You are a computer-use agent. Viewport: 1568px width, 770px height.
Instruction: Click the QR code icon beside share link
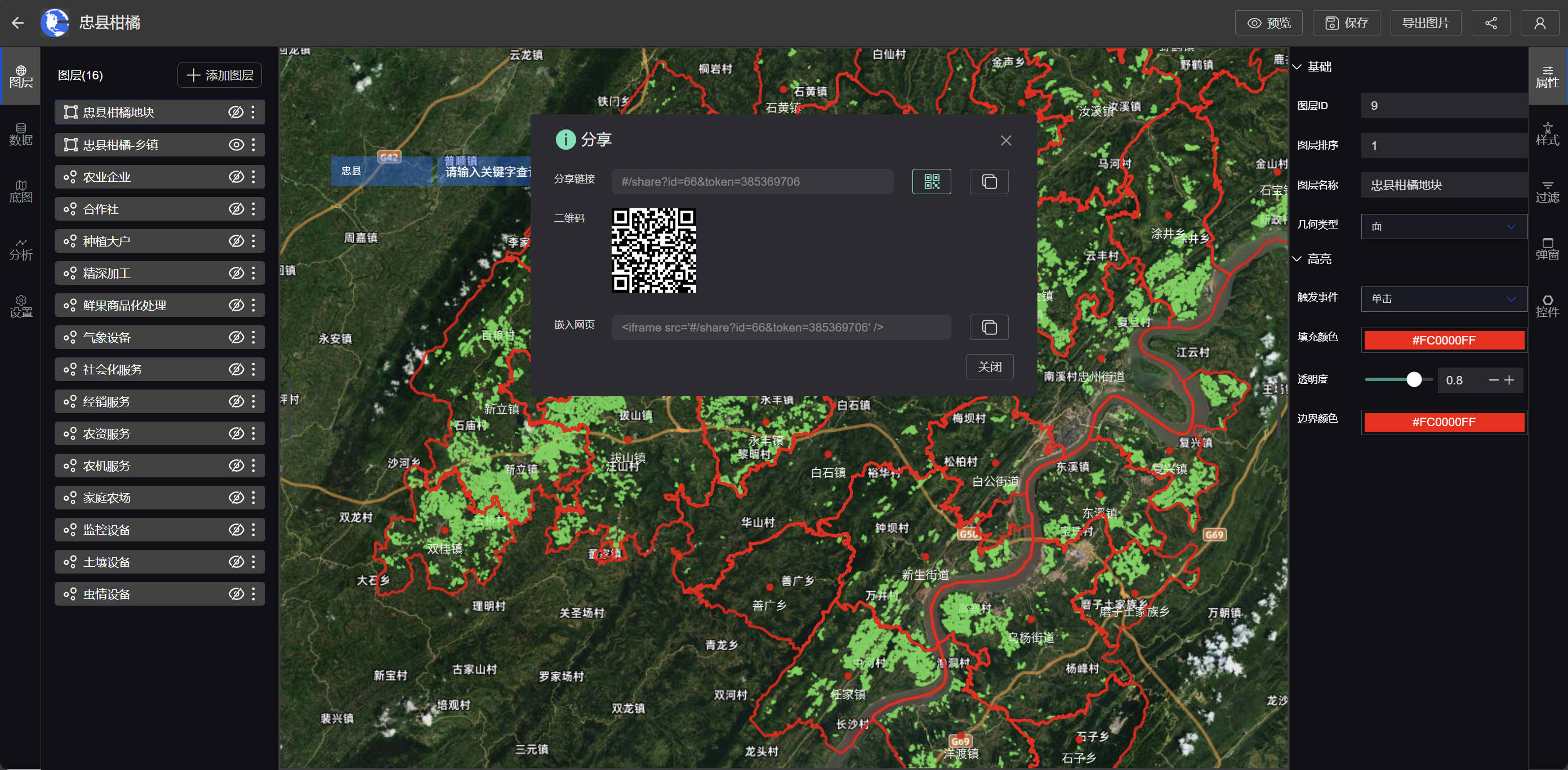pyautogui.click(x=932, y=181)
